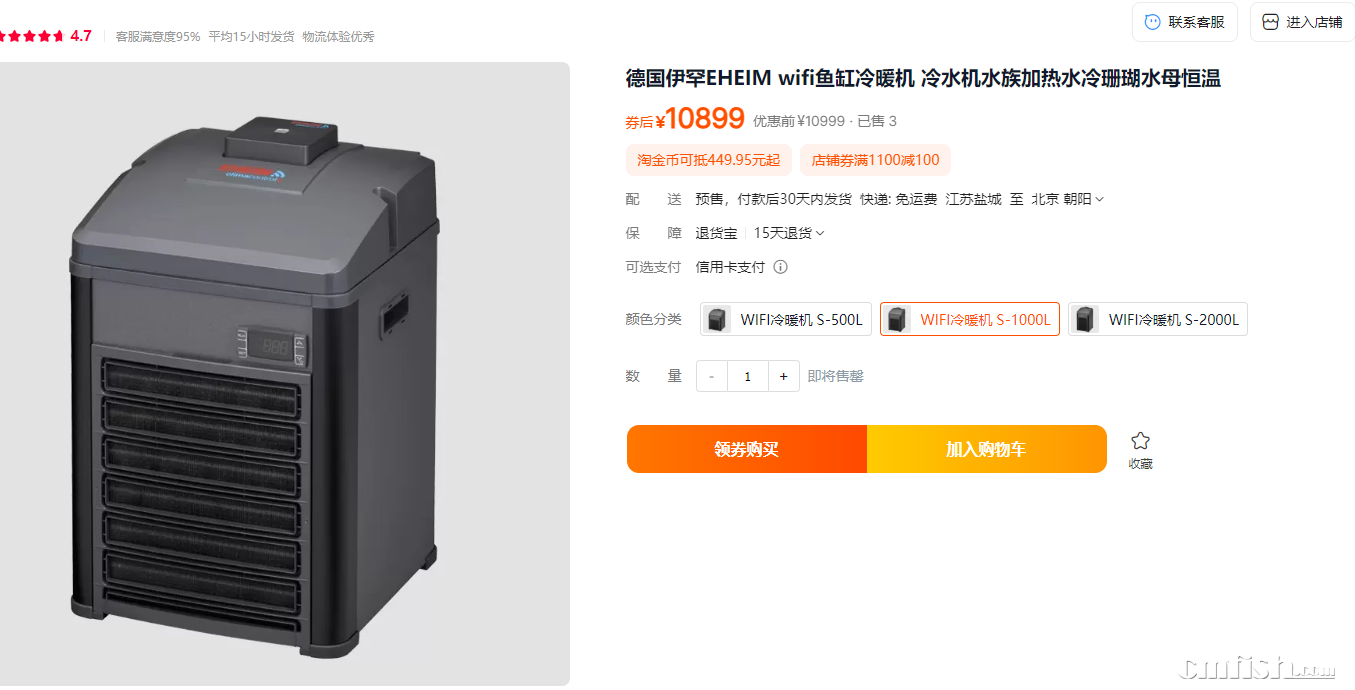Click the 加入购物车 button
Screen dimensions: 1355x690
pos(987,449)
